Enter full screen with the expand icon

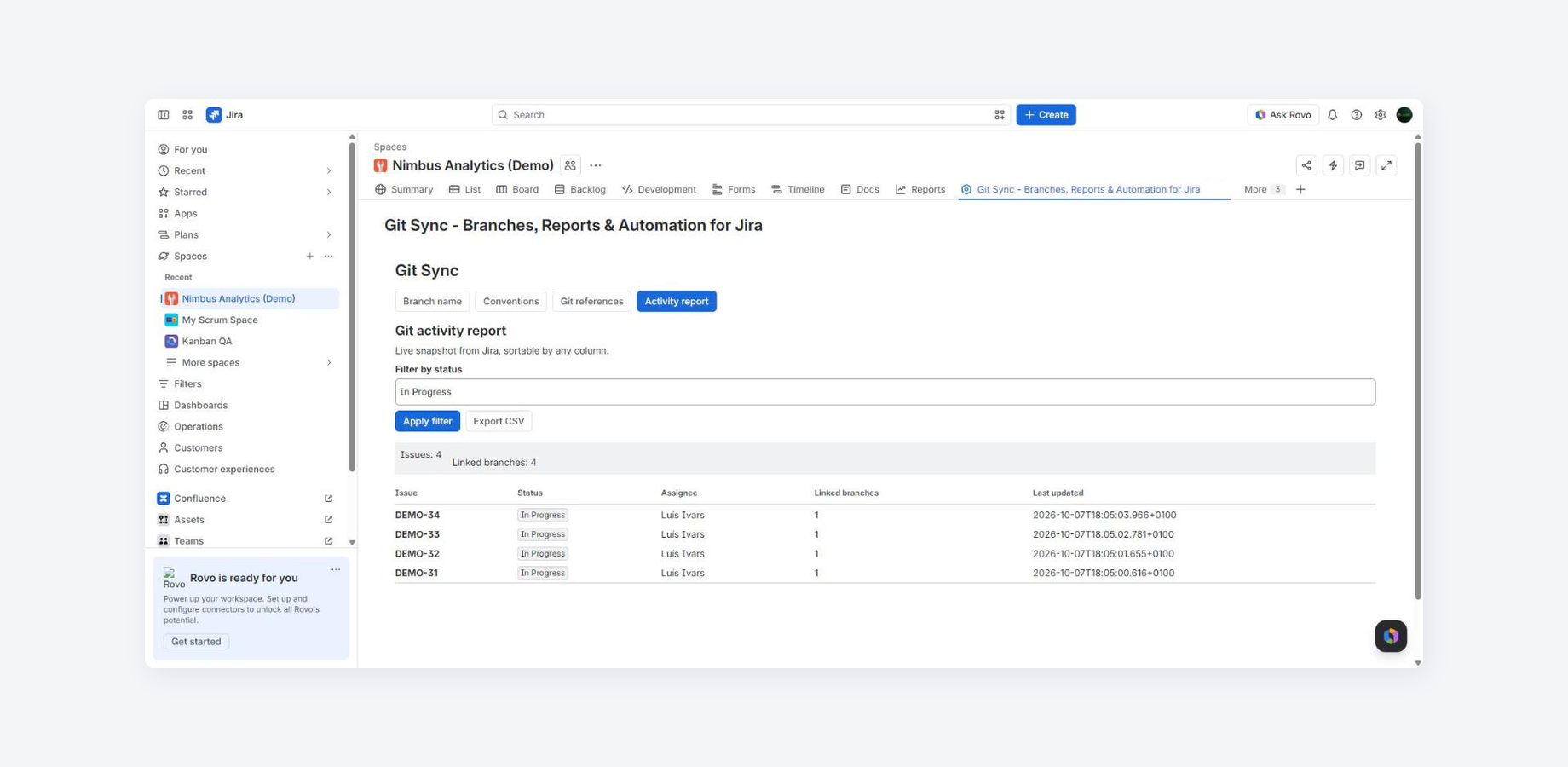coord(1386,165)
